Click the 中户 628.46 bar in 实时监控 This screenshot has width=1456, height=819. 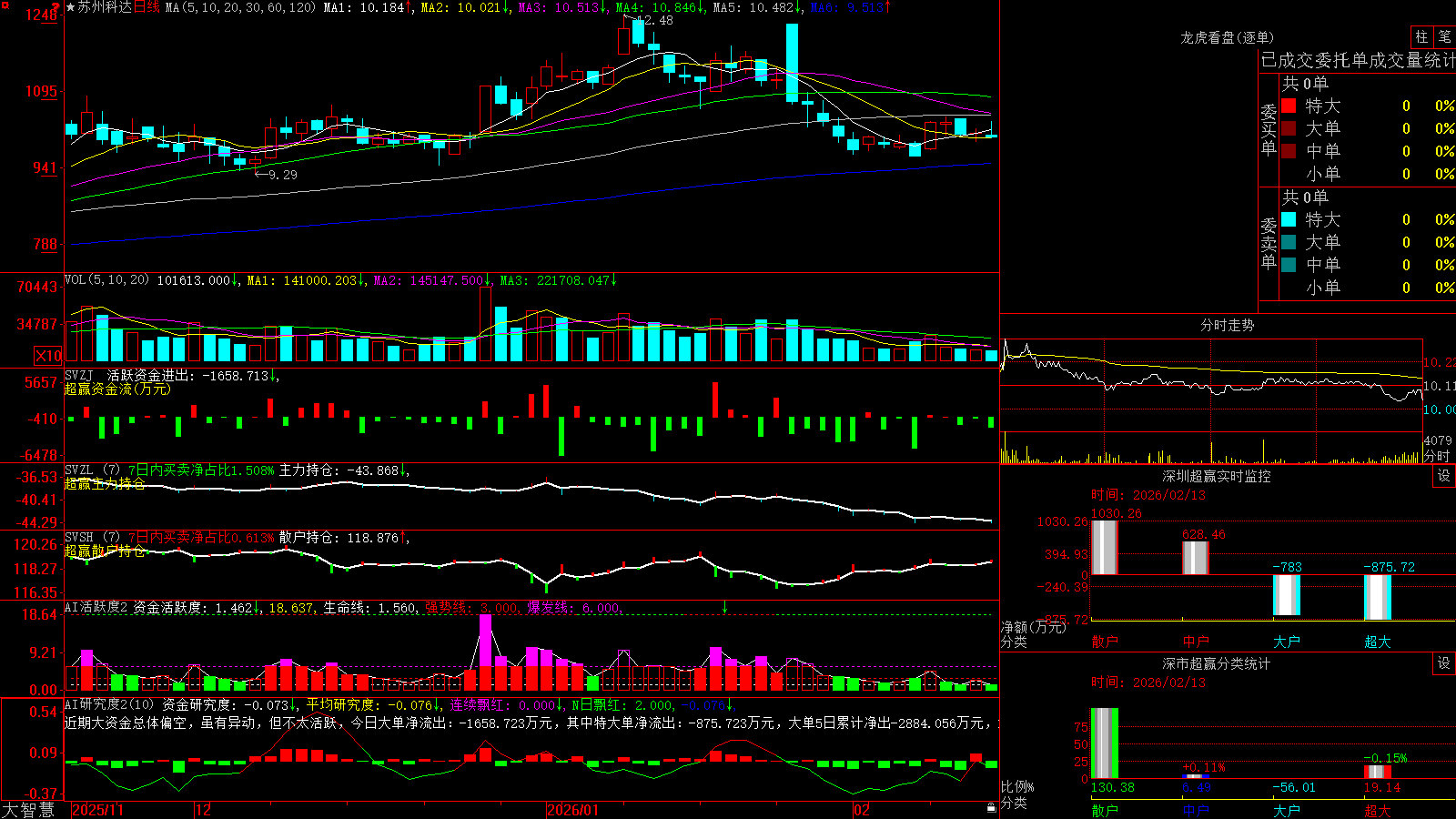(x=1196, y=558)
